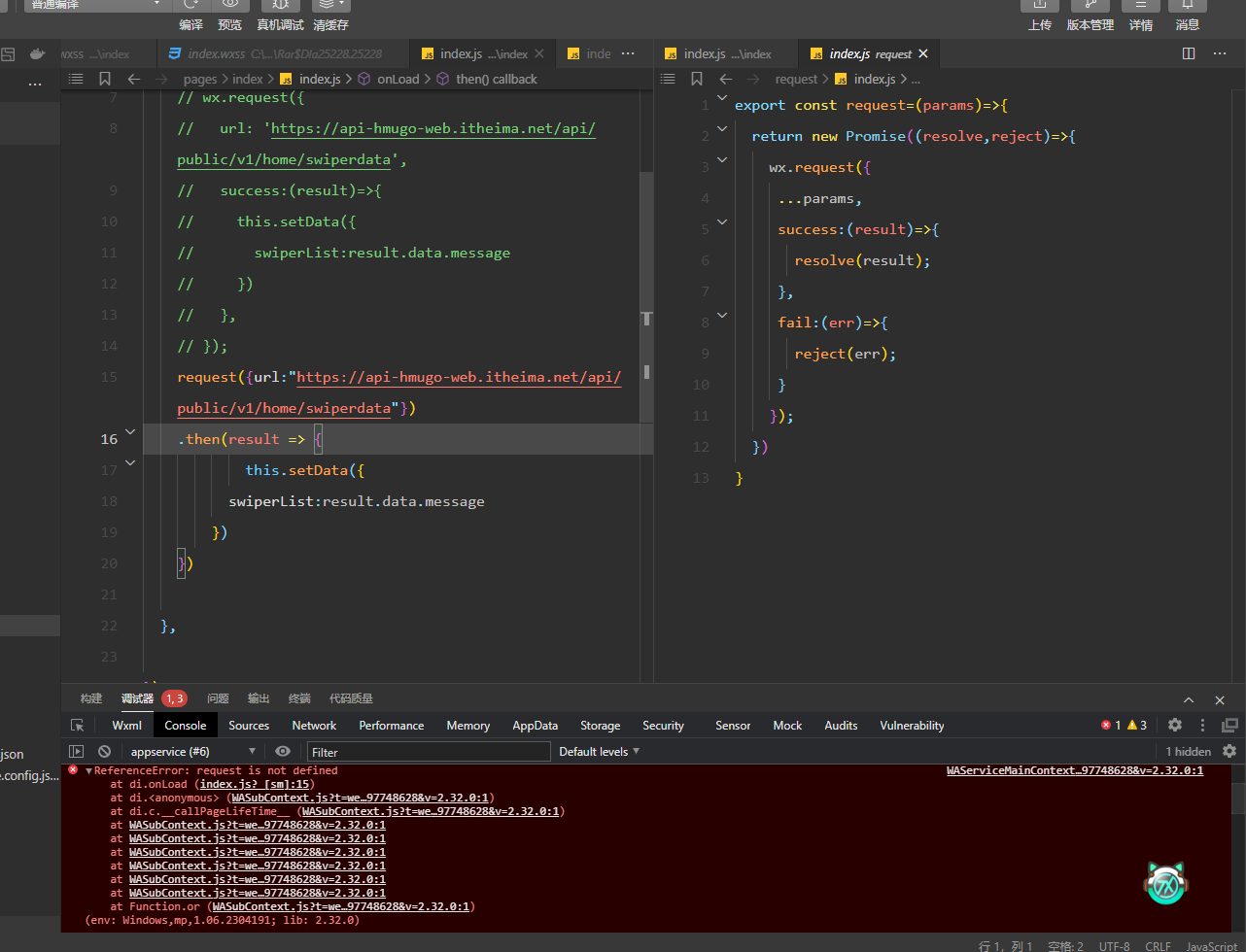This screenshot has width=1246, height=952.
Task: Close the left index.js ...\index tab
Action: pos(540,54)
